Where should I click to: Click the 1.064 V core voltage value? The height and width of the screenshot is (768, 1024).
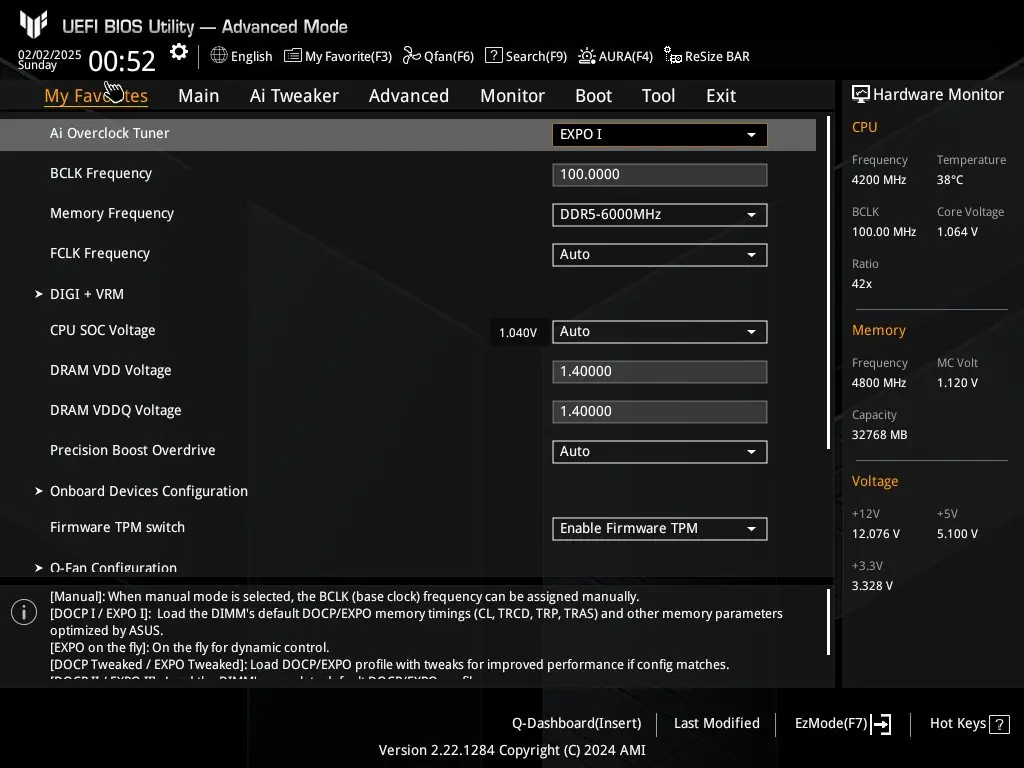[x=957, y=232]
